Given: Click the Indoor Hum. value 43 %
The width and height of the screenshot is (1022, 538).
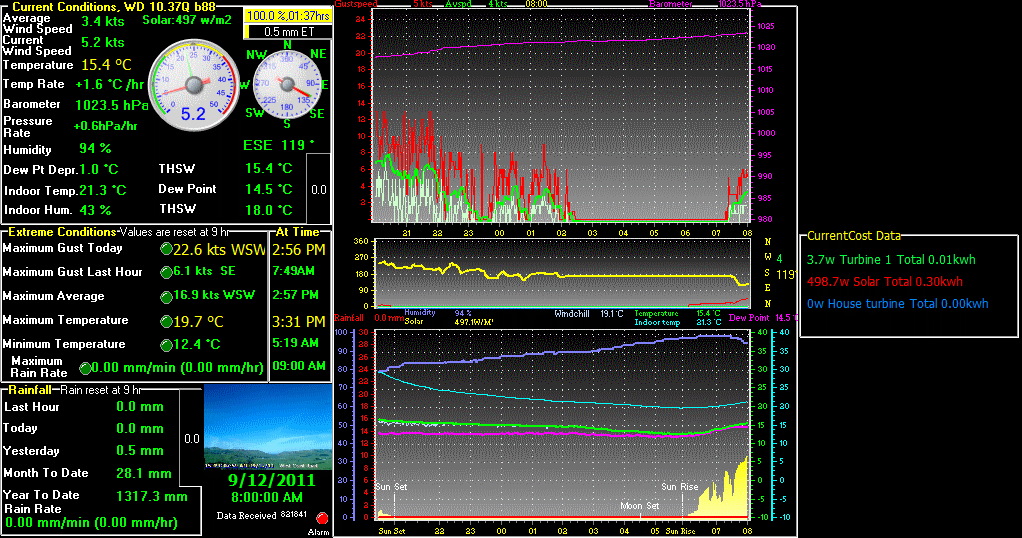Looking at the screenshot, I should pos(95,211).
